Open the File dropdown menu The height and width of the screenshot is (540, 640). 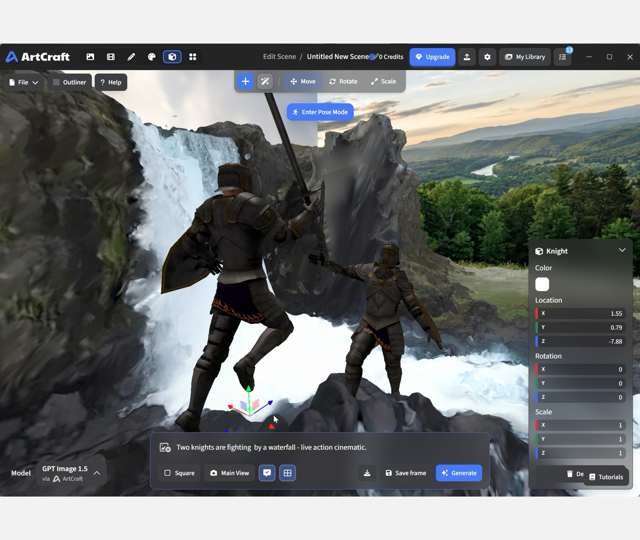tap(24, 82)
